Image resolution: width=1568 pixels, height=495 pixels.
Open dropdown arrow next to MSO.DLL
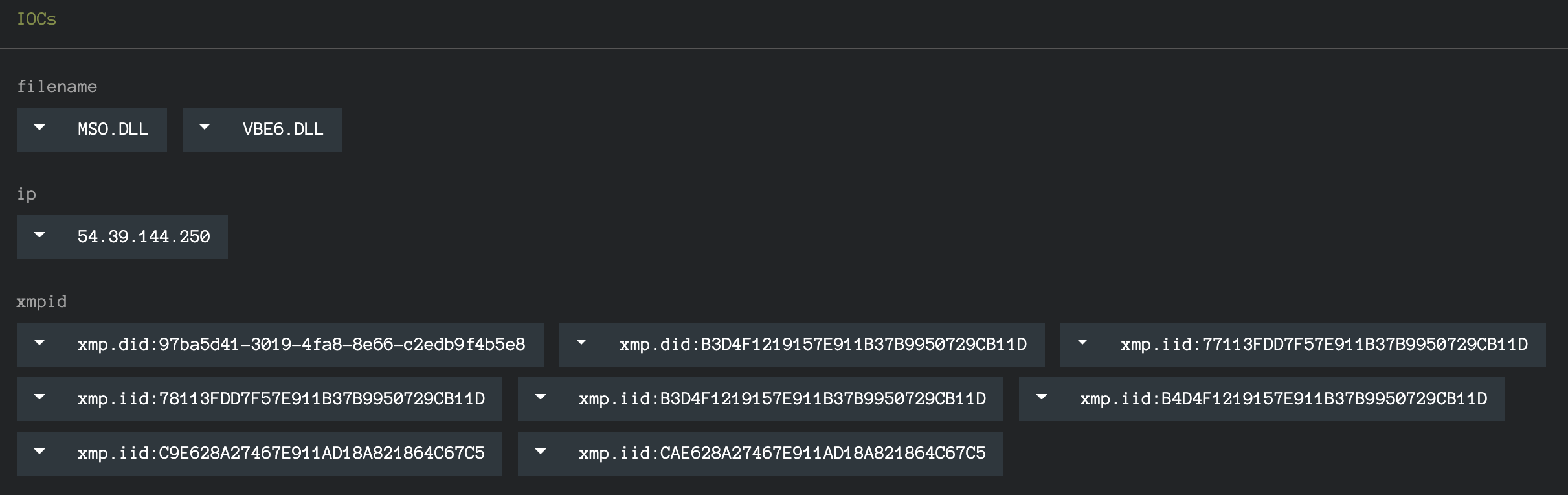point(39,128)
